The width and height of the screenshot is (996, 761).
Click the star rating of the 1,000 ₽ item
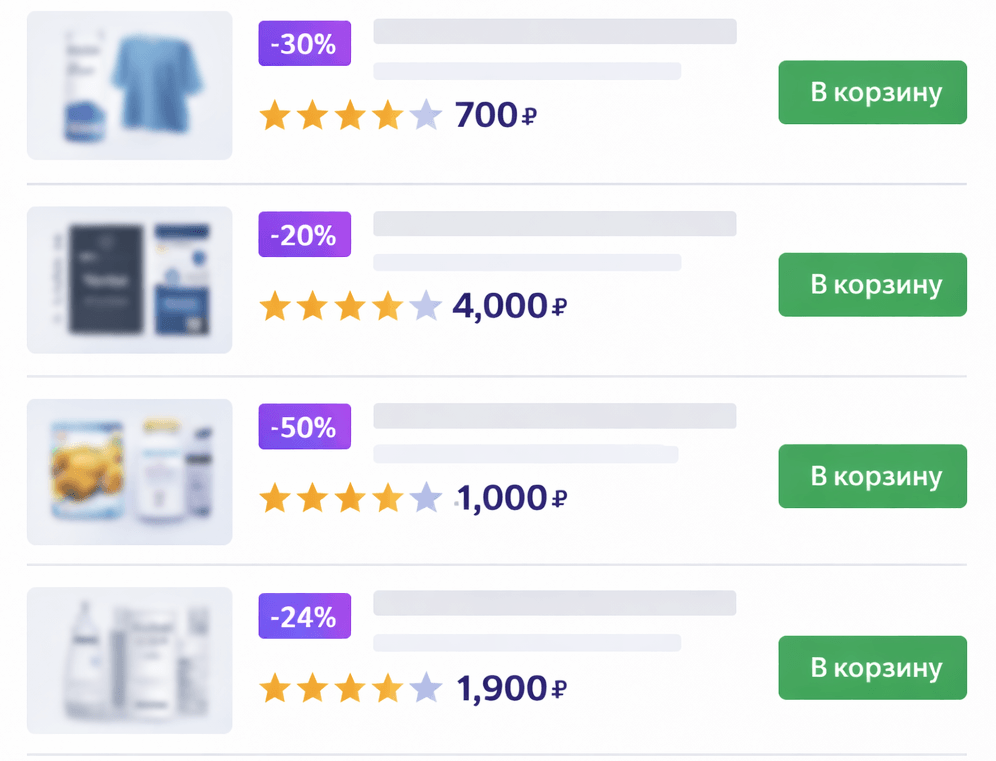tap(349, 497)
